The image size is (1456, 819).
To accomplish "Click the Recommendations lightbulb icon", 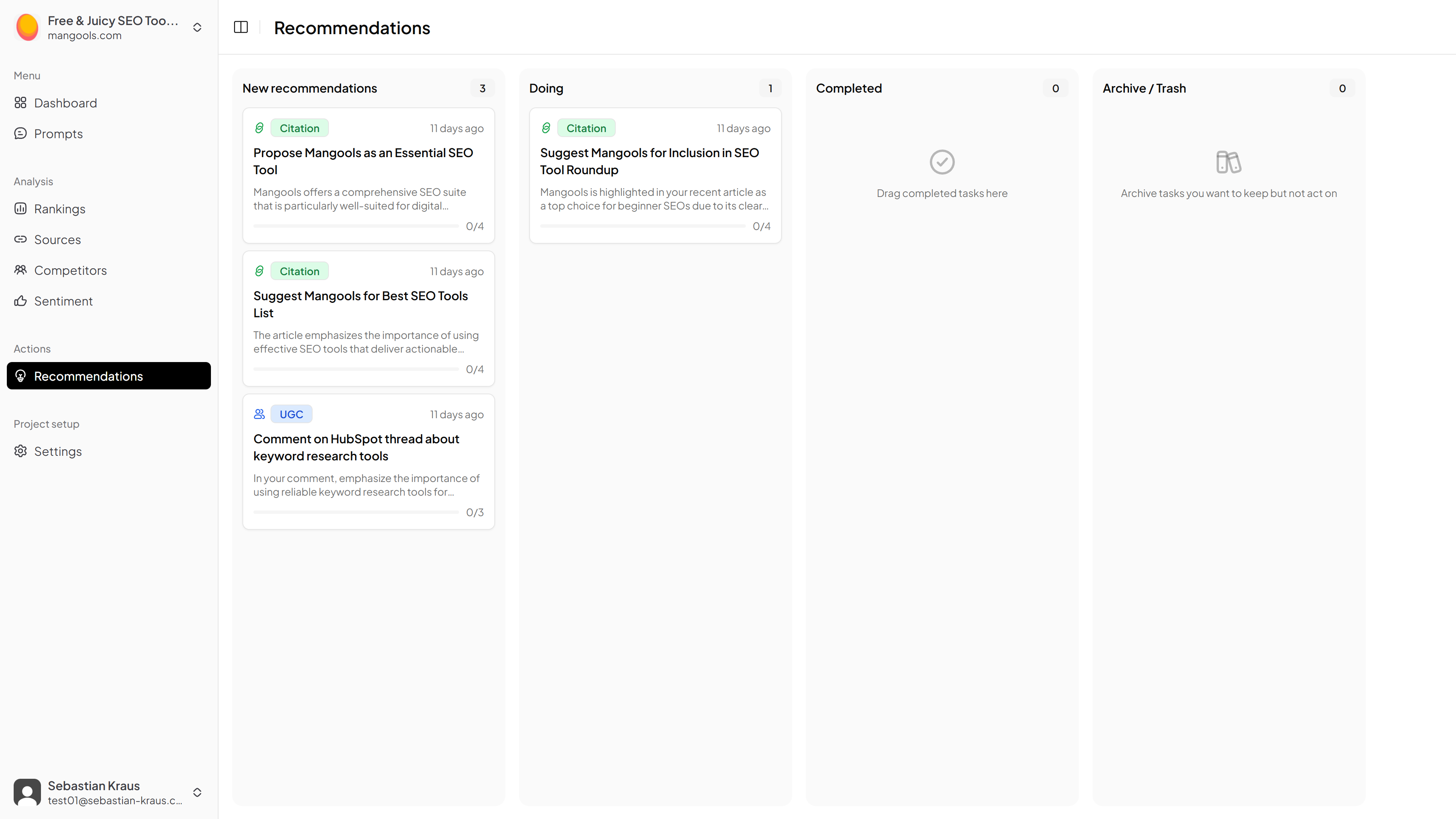I will click(20, 376).
